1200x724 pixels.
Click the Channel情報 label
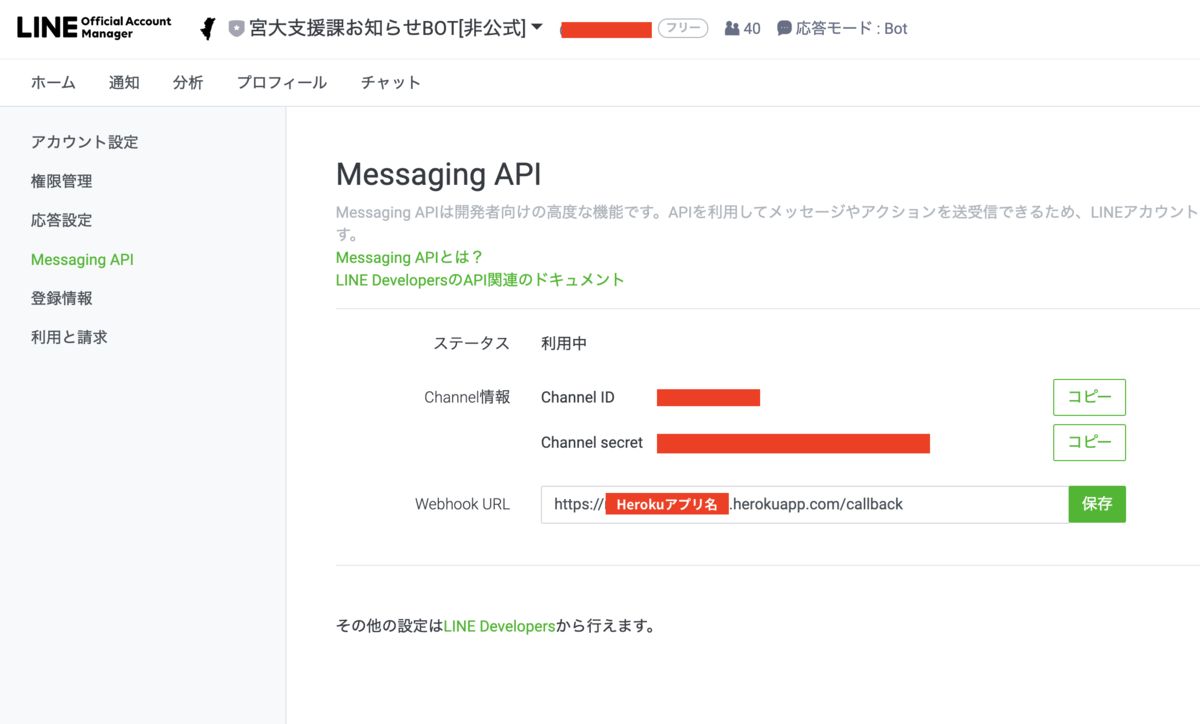coord(467,397)
